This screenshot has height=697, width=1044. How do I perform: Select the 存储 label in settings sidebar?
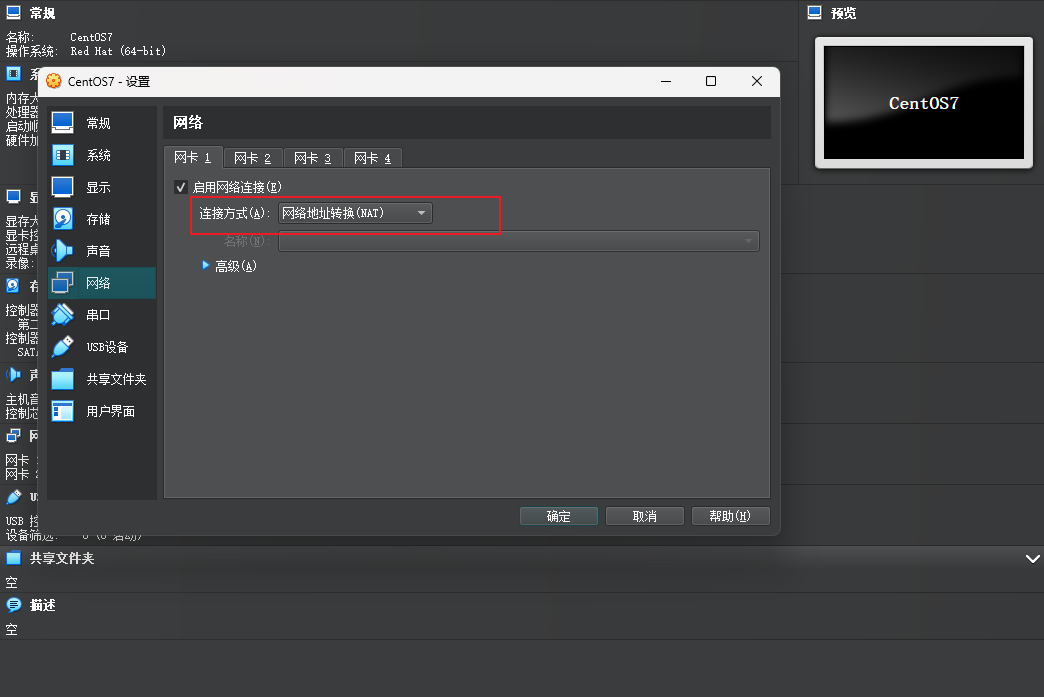click(99, 219)
